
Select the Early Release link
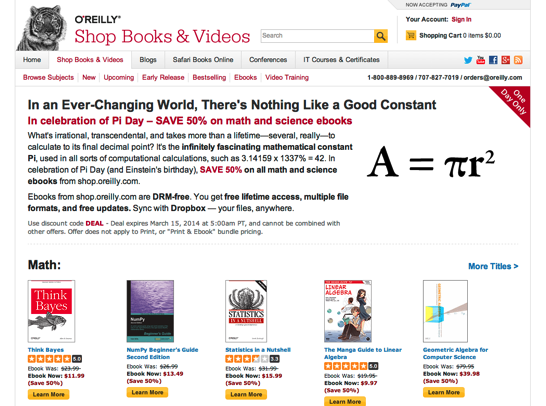pos(163,77)
